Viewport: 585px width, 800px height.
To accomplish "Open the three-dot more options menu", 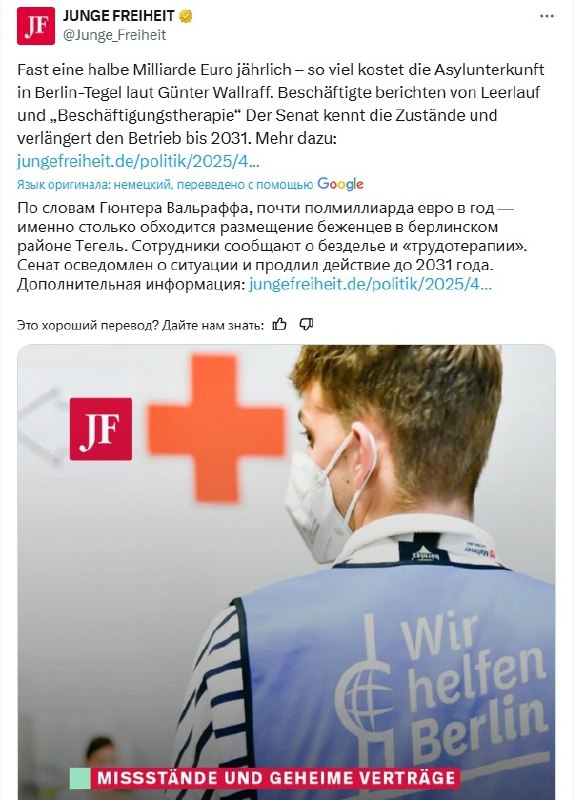I will [546, 16].
